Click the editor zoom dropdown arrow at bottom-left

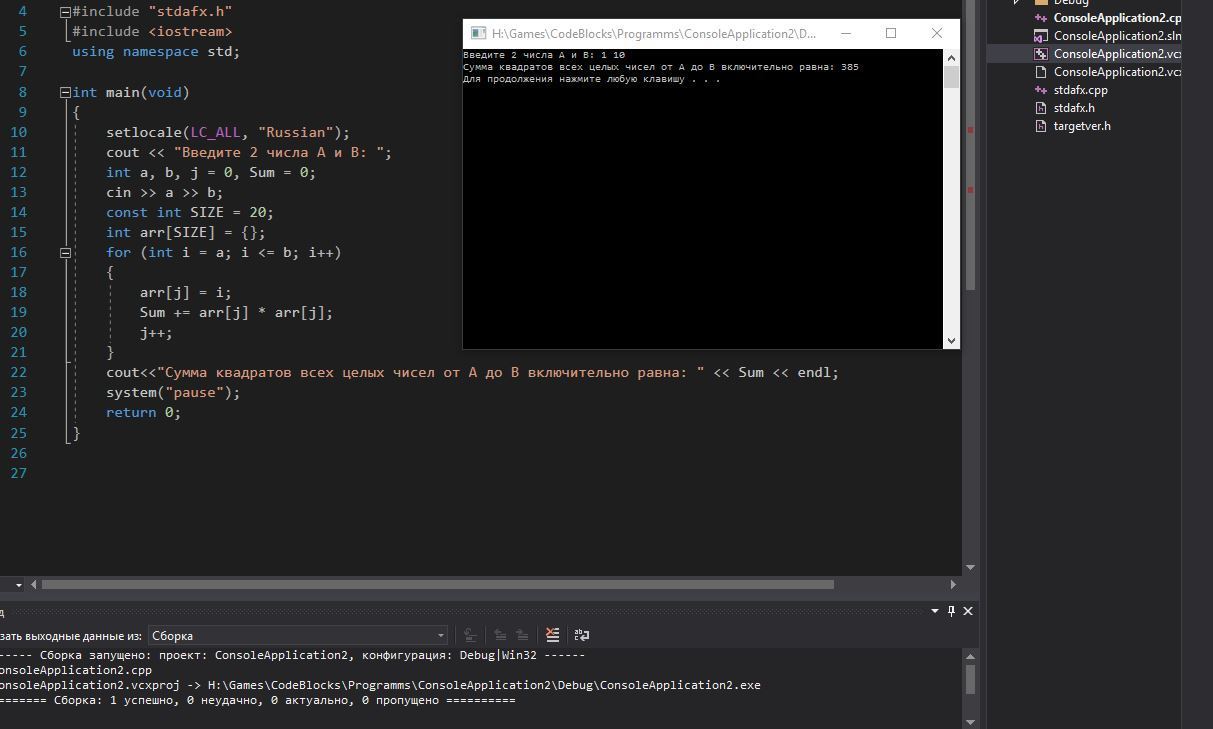[17, 584]
